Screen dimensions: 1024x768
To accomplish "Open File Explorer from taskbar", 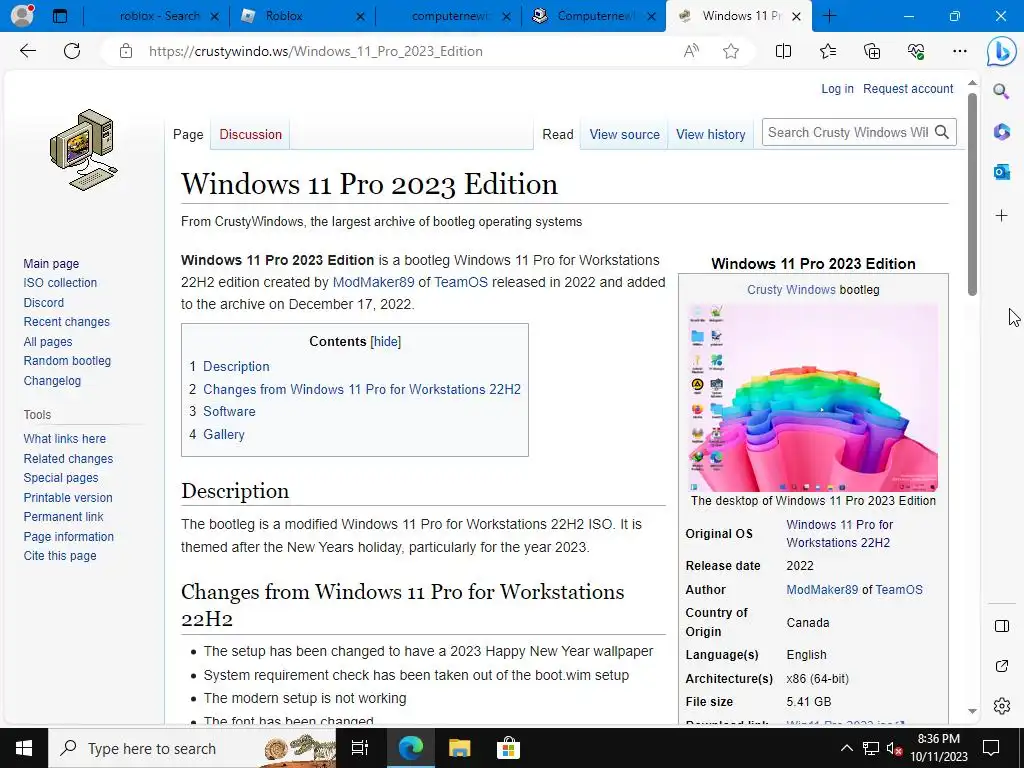I will (x=459, y=748).
